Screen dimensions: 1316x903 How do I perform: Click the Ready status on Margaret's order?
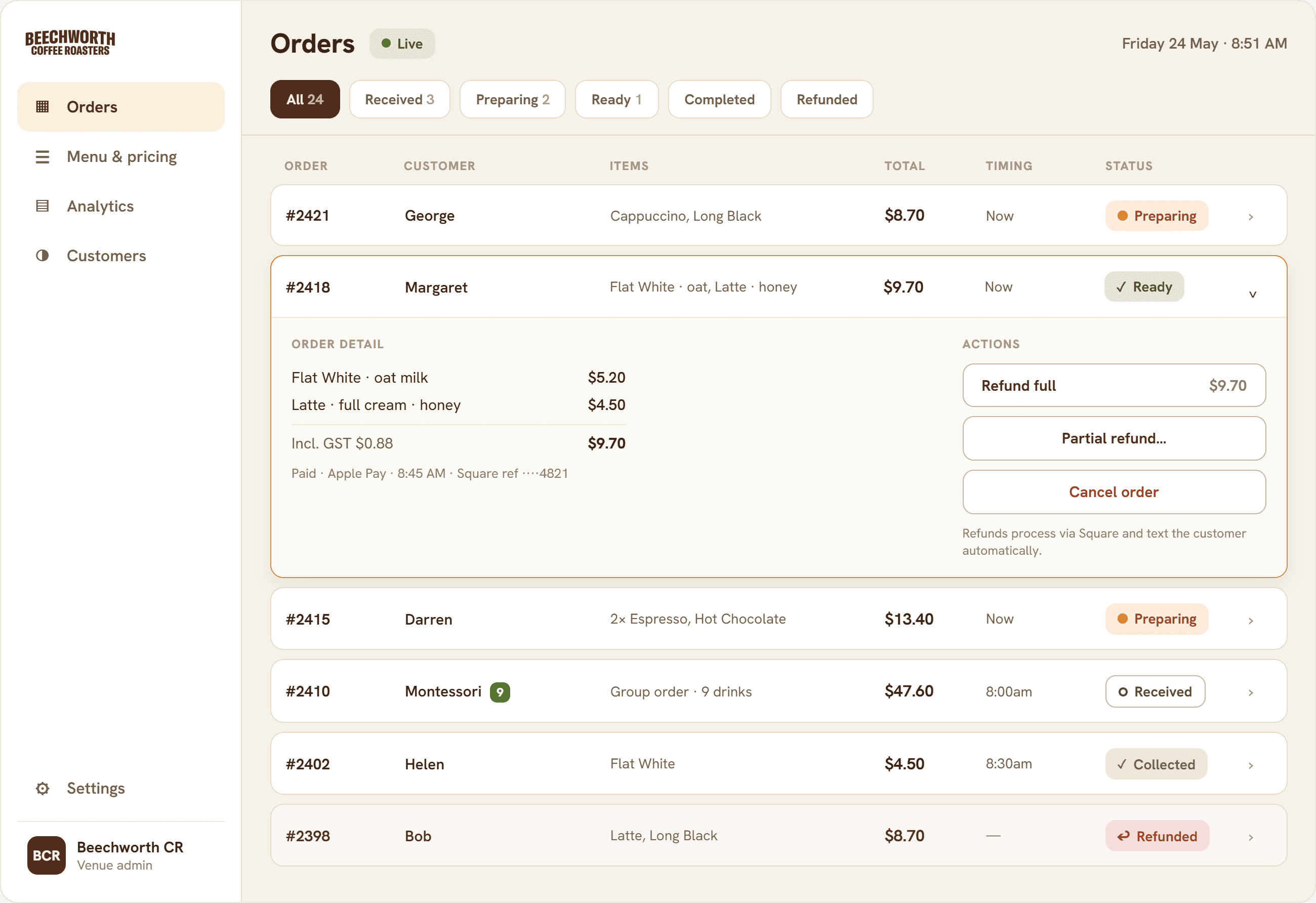[1143, 286]
